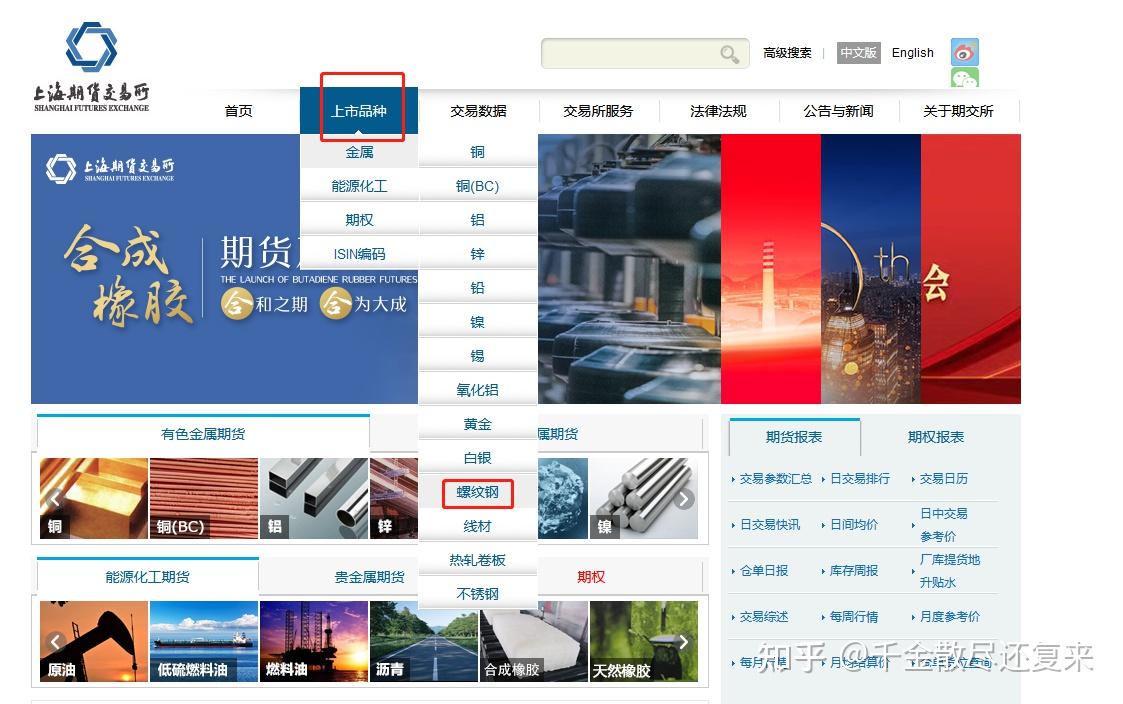Click inside the search input field

click(640, 53)
